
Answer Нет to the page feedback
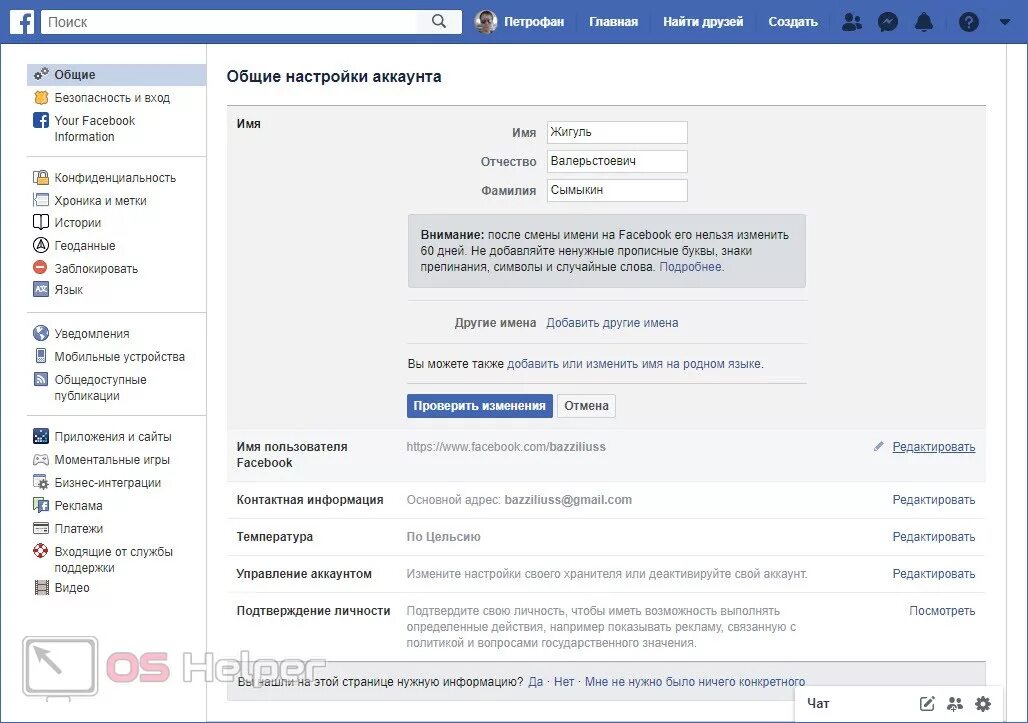tap(564, 682)
